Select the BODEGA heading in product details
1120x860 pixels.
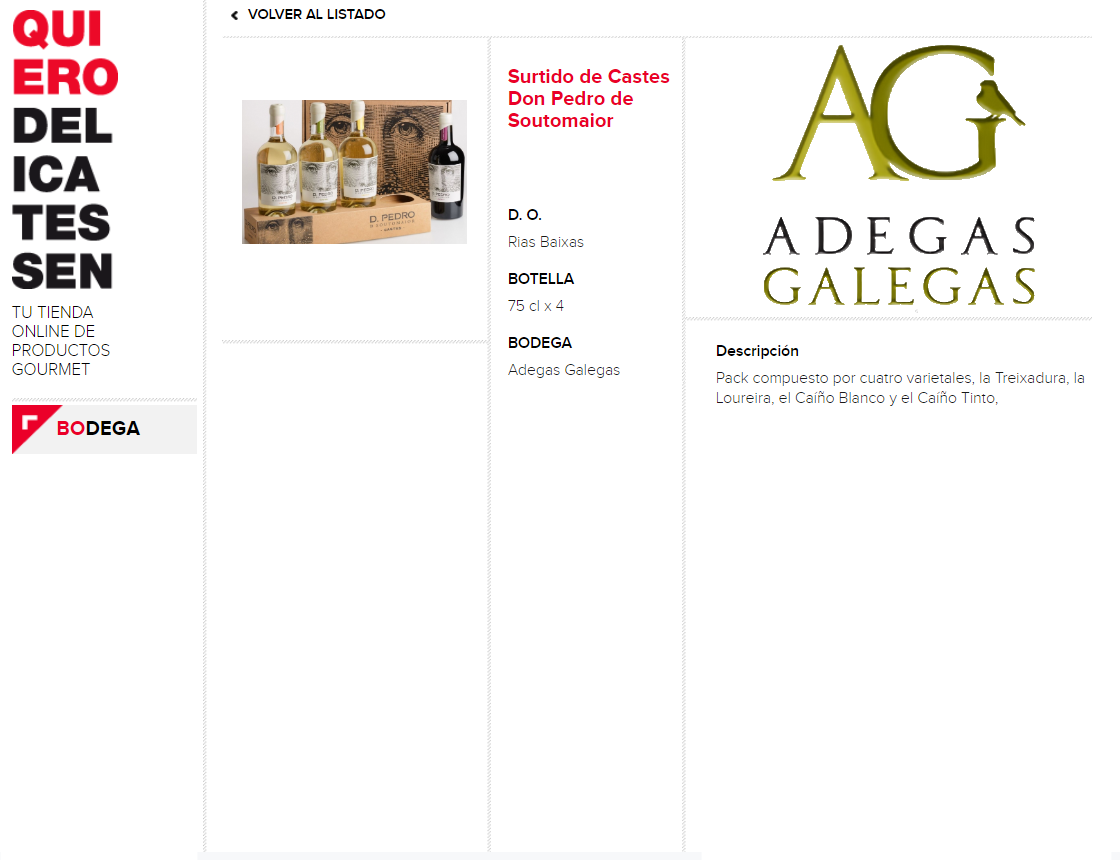539,343
